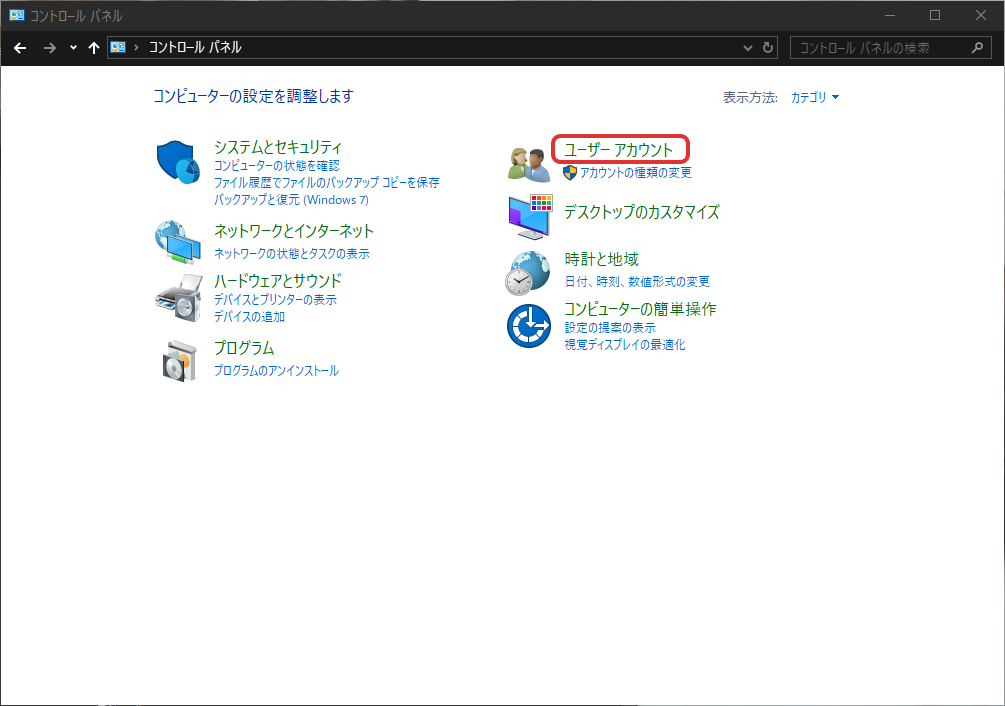Click the System and Security shield icon
The height and width of the screenshot is (706, 1005).
(x=178, y=162)
